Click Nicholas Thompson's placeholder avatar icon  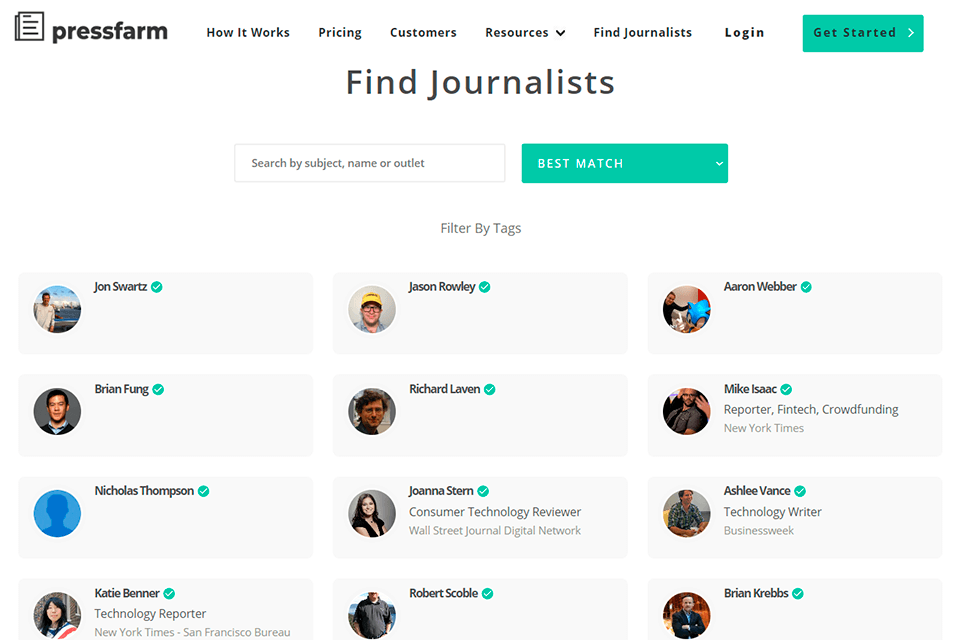57,514
